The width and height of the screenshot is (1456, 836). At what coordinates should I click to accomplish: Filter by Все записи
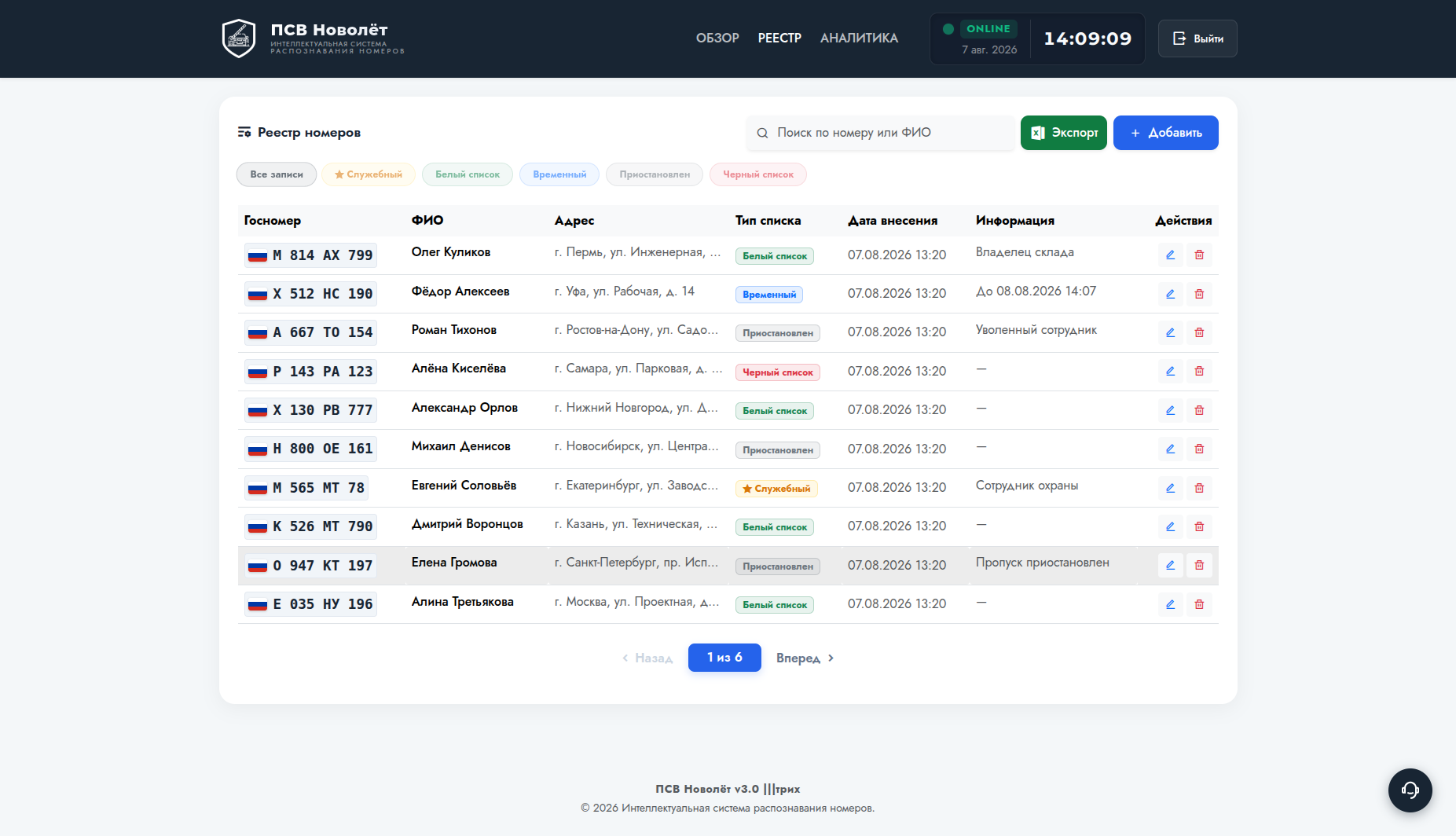click(277, 174)
